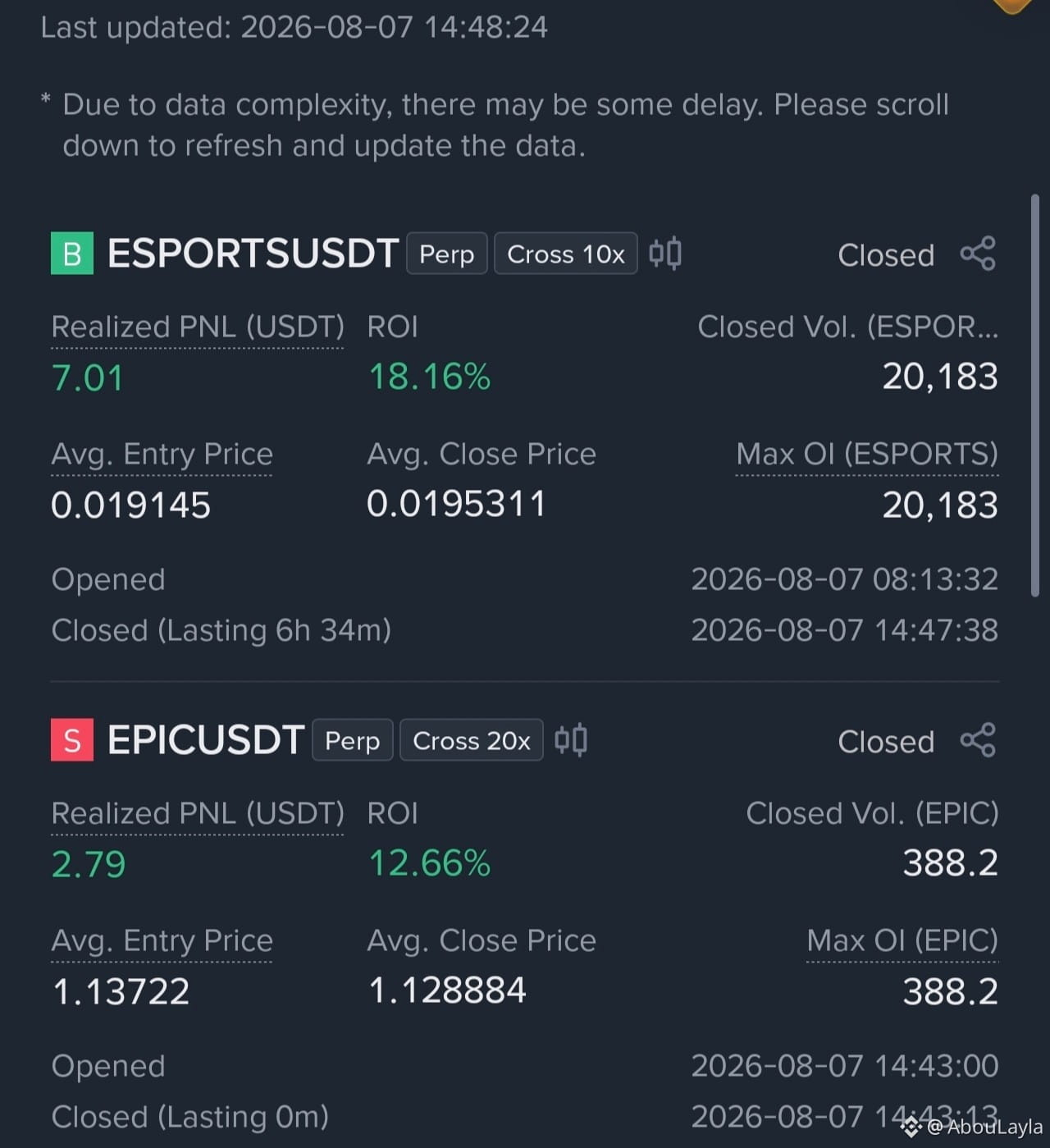Click the orange icon at top right

tap(1012, 7)
